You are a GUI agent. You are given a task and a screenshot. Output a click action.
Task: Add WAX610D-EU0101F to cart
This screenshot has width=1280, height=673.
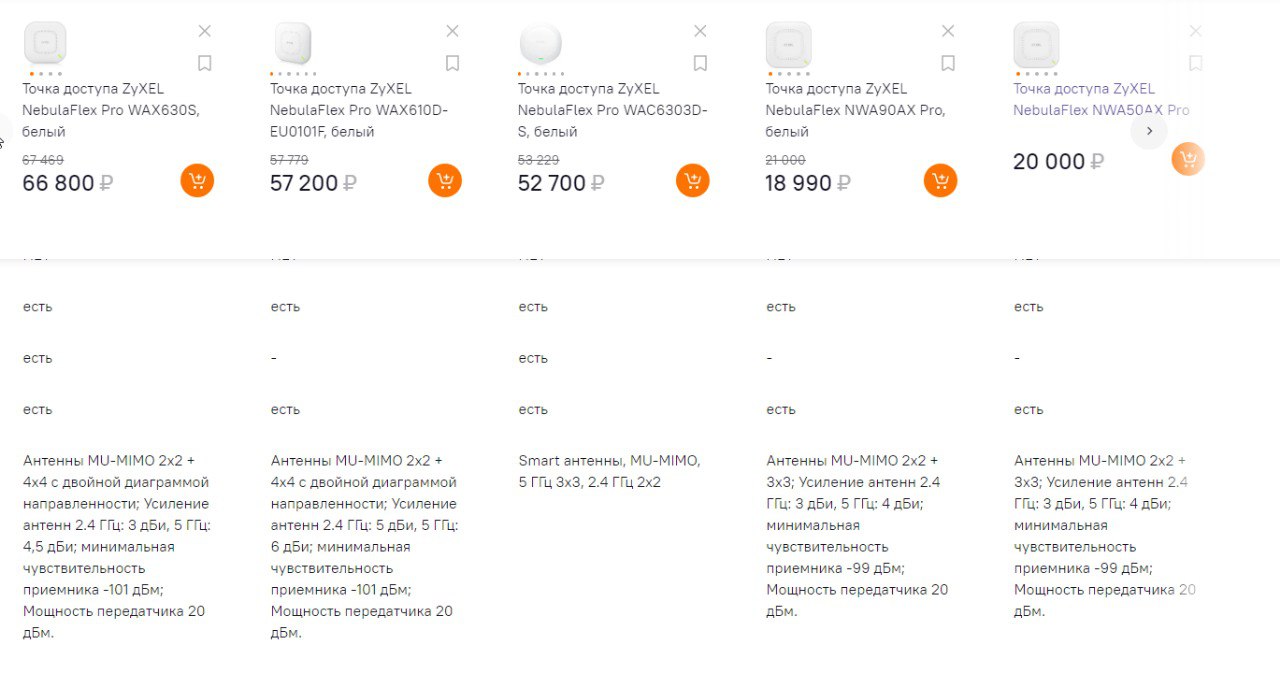[445, 181]
